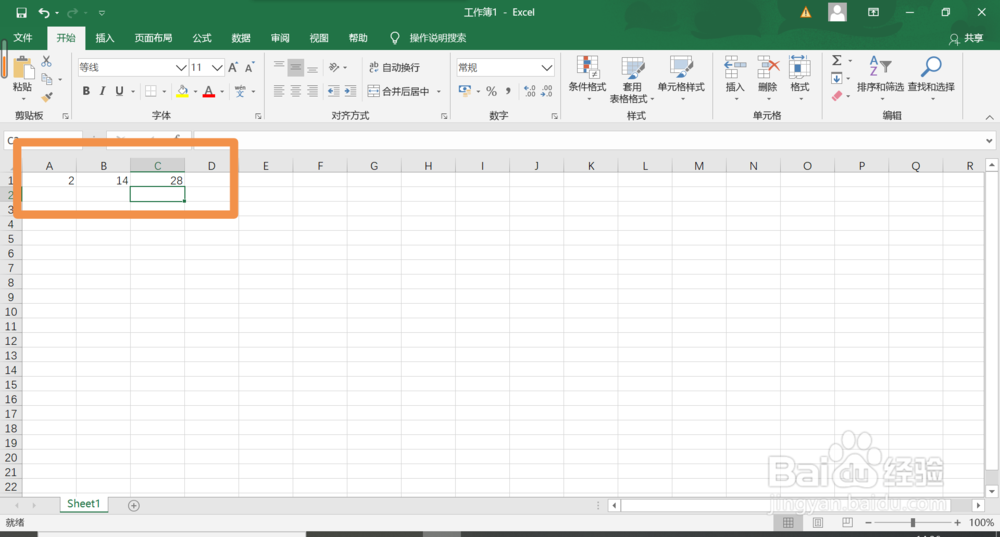Image resolution: width=1000 pixels, height=537 pixels.
Task: Select column header E
Action: tap(266, 166)
